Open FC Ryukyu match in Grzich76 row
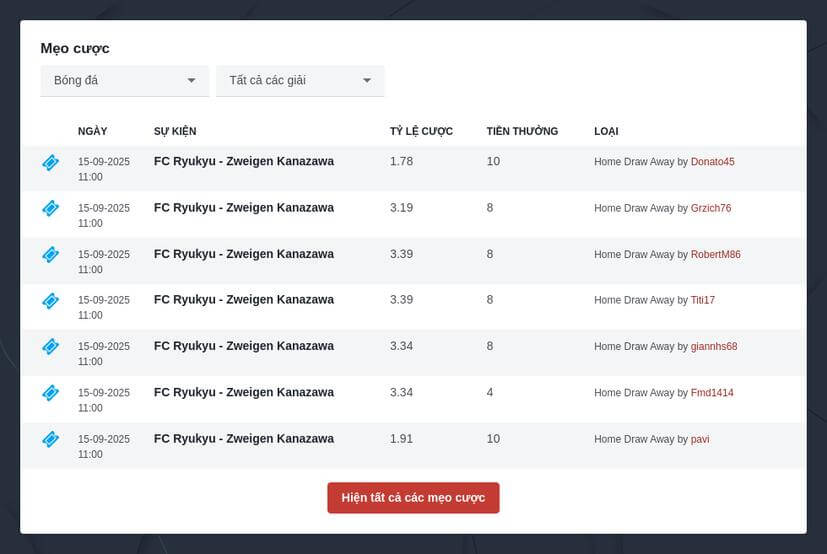Image resolution: width=827 pixels, height=554 pixels. pyautogui.click(x=244, y=208)
